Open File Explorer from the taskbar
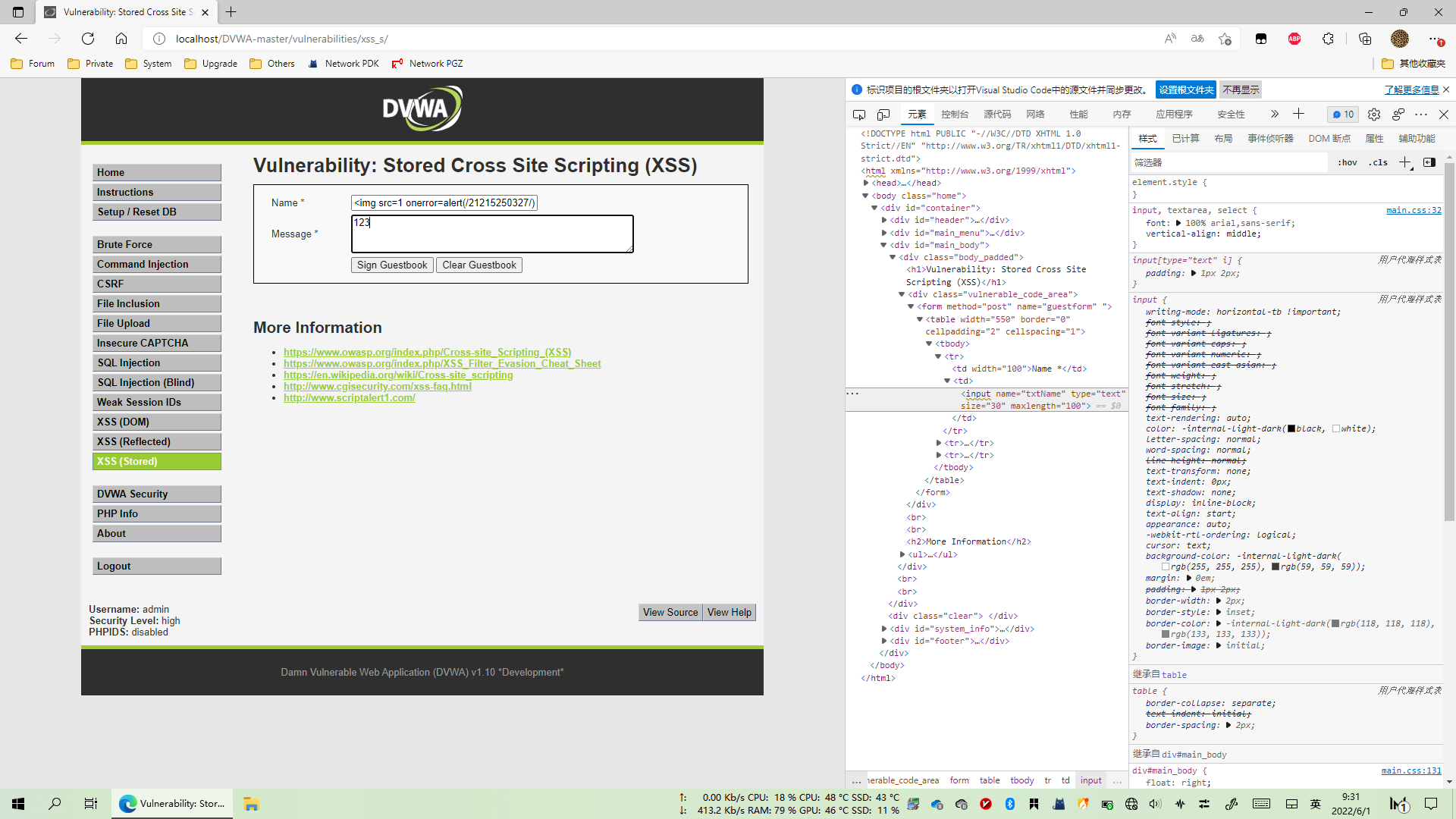Viewport: 1456px width, 819px height. (251, 804)
